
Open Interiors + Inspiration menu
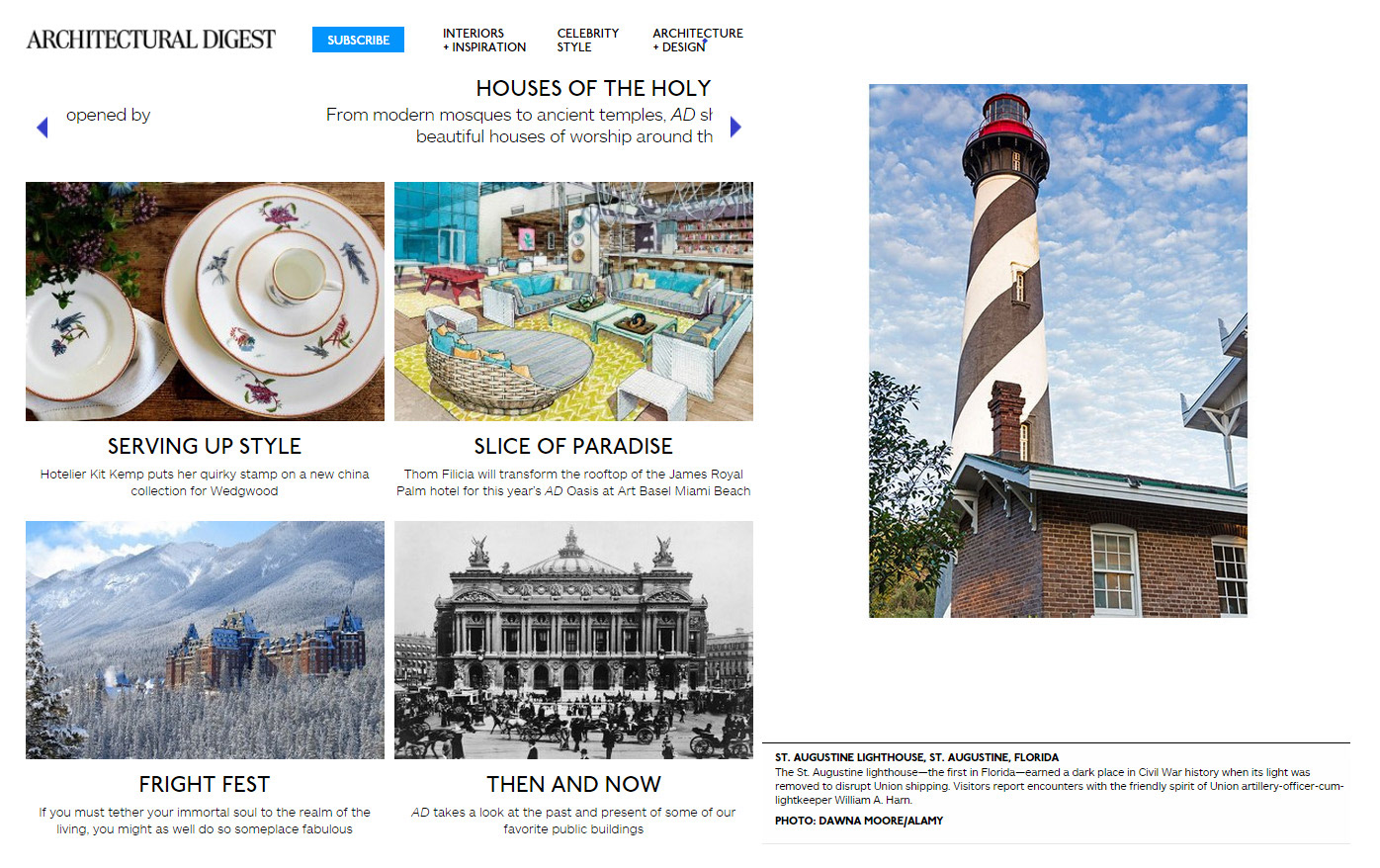point(484,40)
